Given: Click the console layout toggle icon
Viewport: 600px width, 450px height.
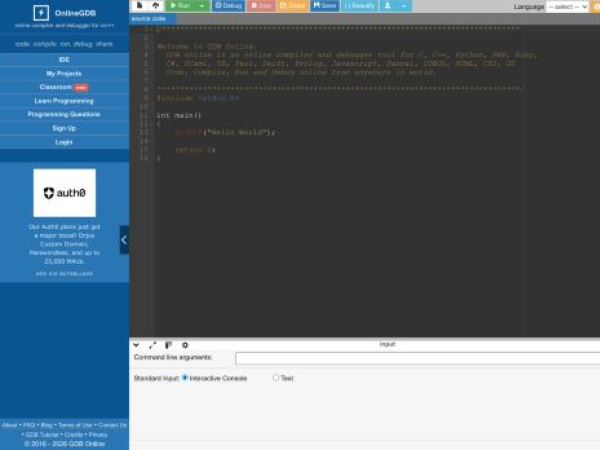Looking at the screenshot, I should (x=168, y=345).
